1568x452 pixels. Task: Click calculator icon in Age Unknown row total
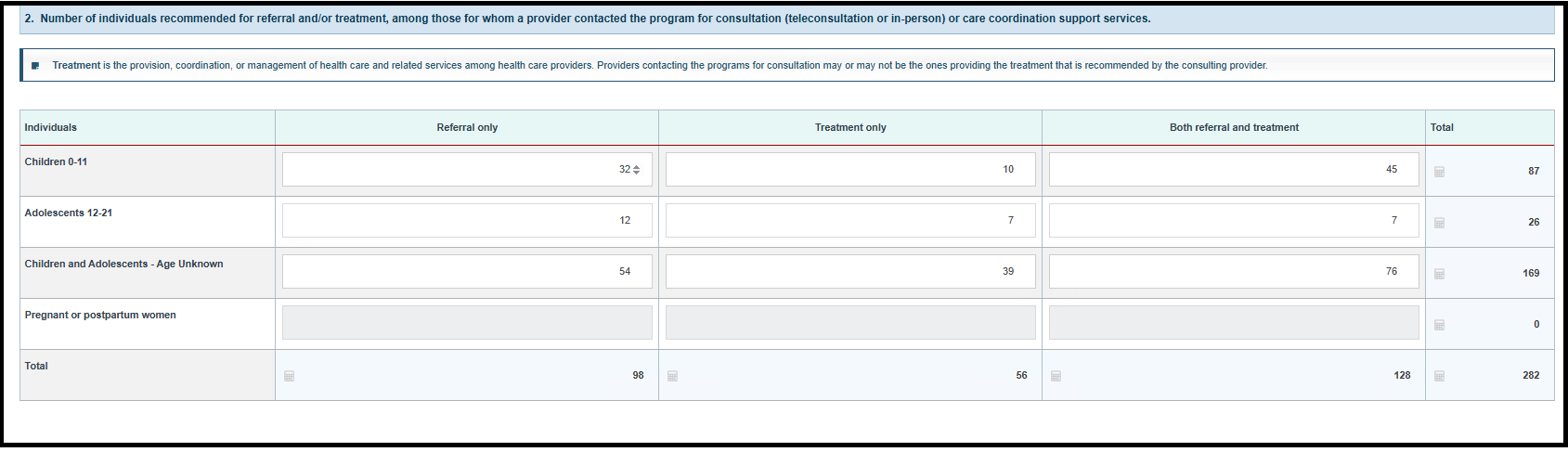[x=1439, y=274]
